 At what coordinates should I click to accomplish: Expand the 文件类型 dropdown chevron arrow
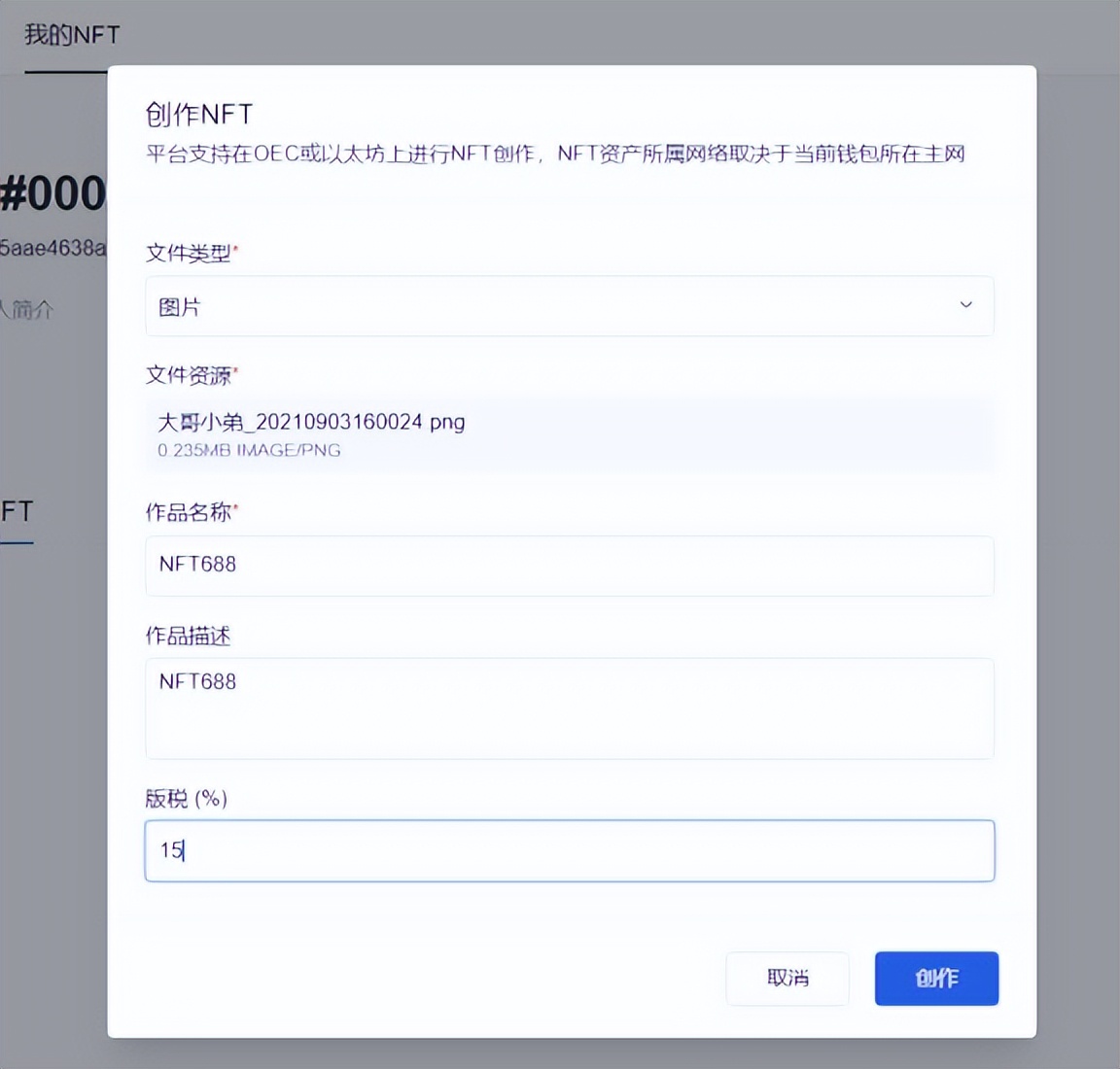(x=965, y=305)
